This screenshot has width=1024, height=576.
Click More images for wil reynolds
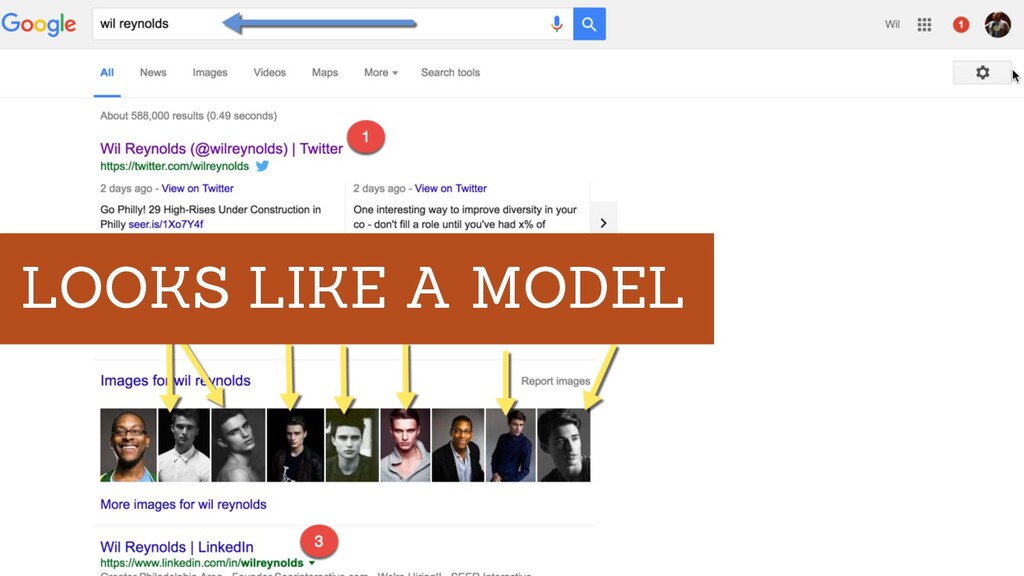point(183,504)
